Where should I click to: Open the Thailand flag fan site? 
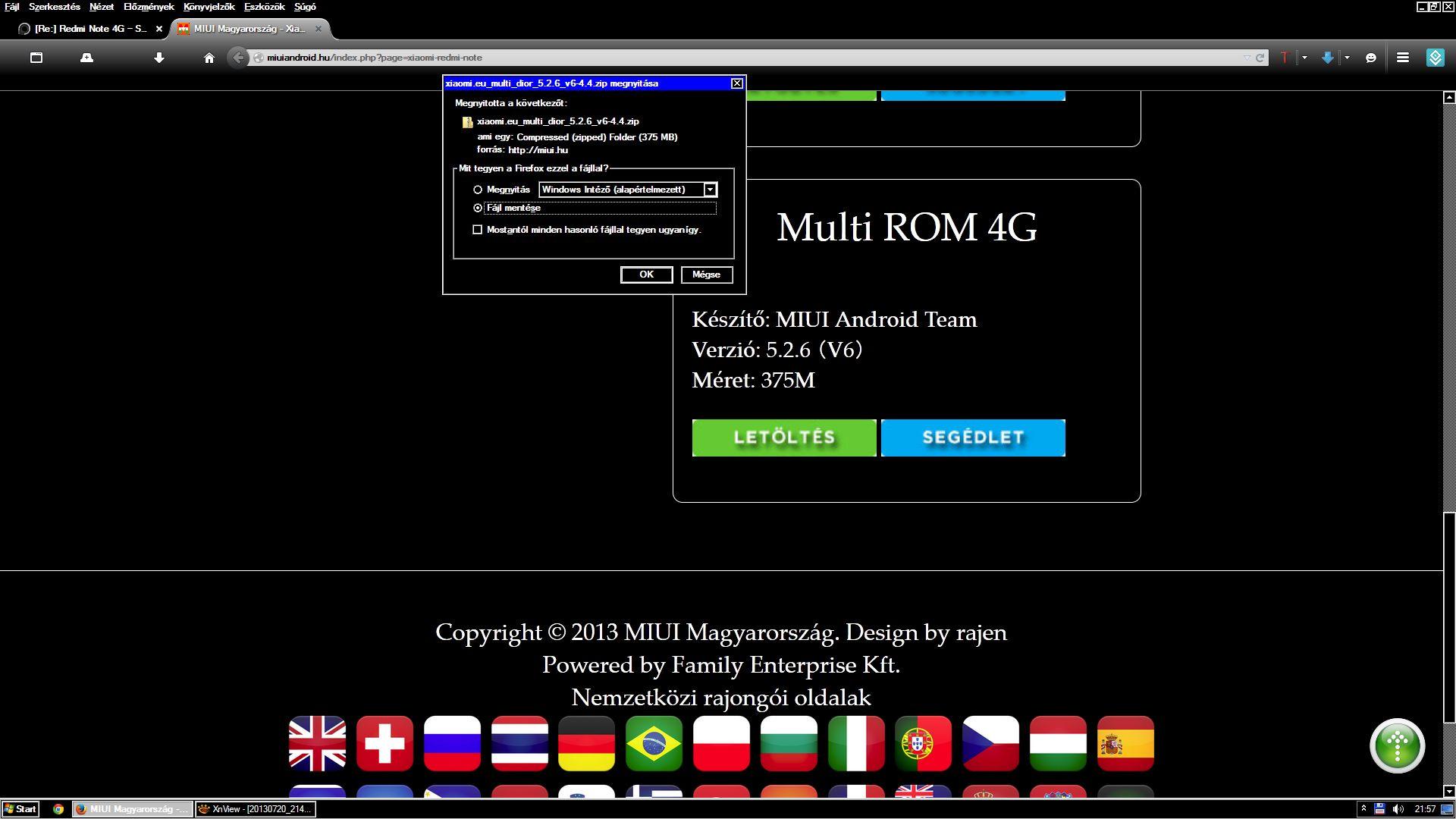519,743
